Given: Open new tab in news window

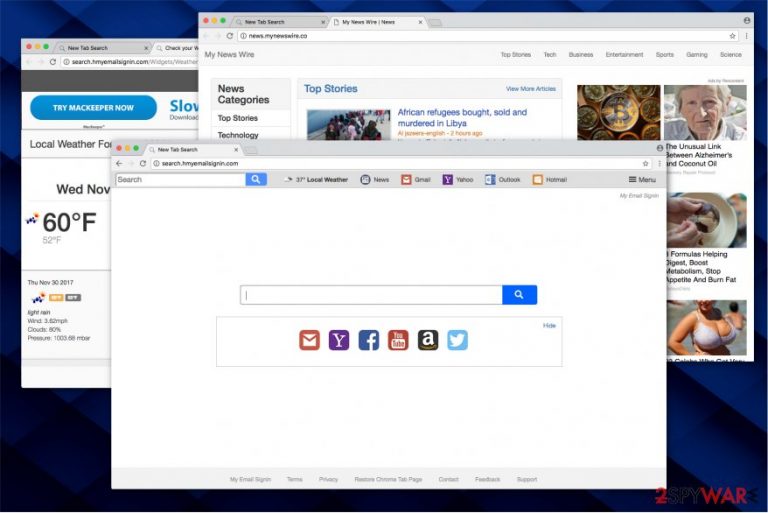Looking at the screenshot, I should (435, 23).
